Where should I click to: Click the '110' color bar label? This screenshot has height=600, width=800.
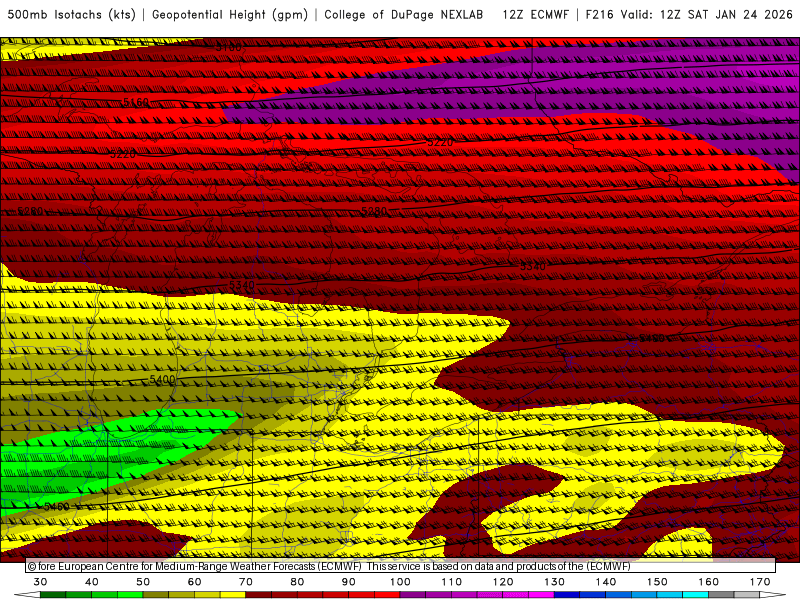click(x=452, y=582)
